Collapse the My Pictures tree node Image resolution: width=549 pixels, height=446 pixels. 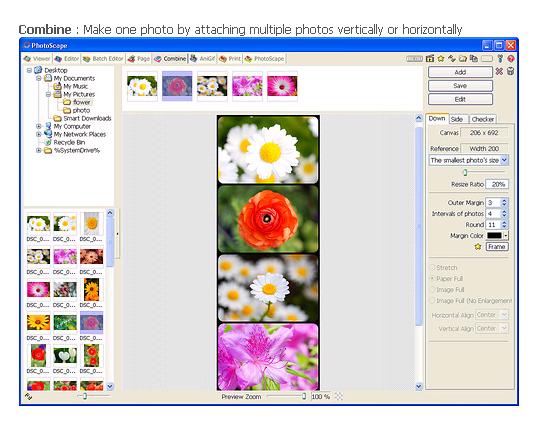pyautogui.click(x=48, y=94)
